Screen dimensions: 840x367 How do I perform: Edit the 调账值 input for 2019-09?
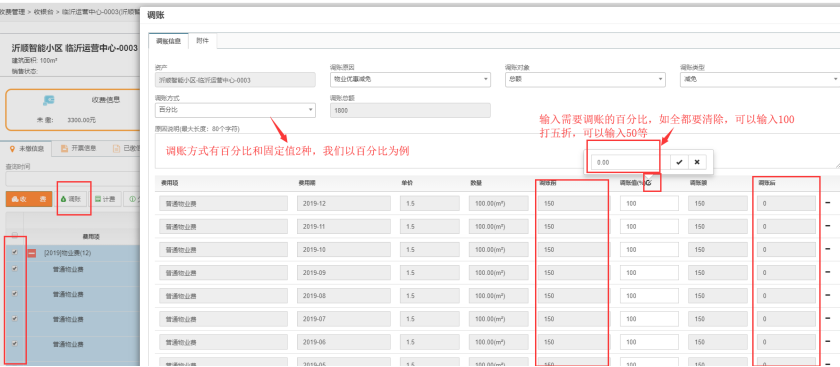tap(649, 273)
